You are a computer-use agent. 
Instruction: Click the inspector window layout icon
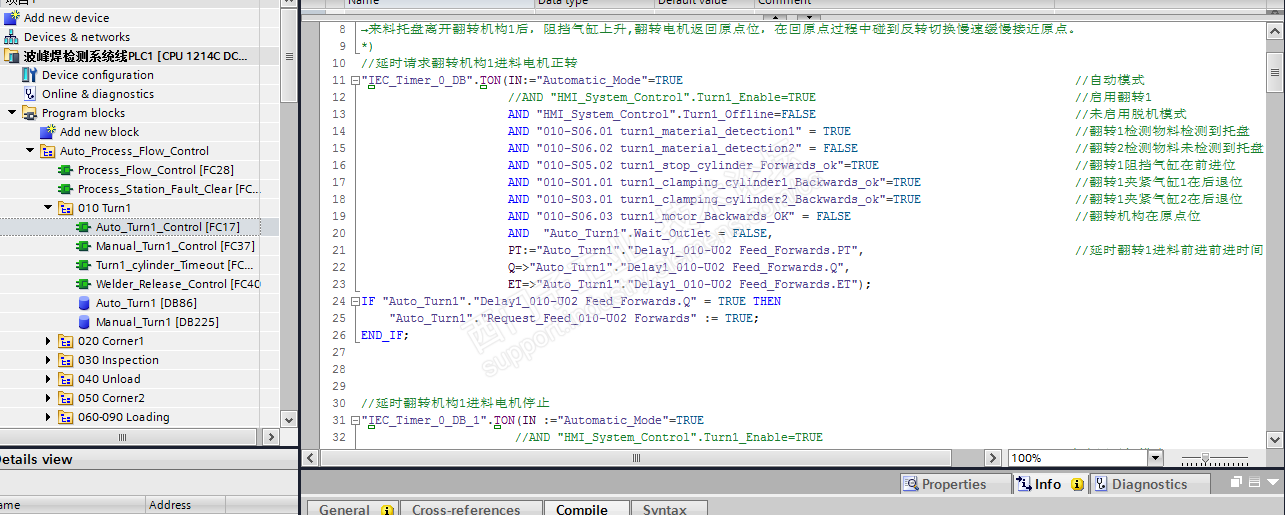click(1253, 482)
